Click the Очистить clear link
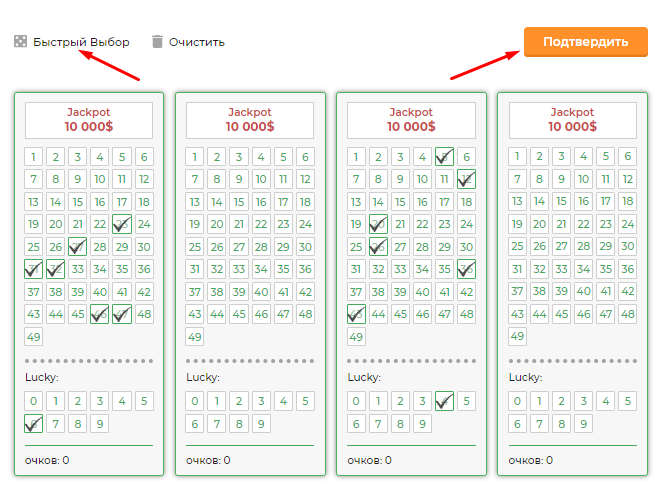The height and width of the screenshot is (495, 669). [x=197, y=42]
